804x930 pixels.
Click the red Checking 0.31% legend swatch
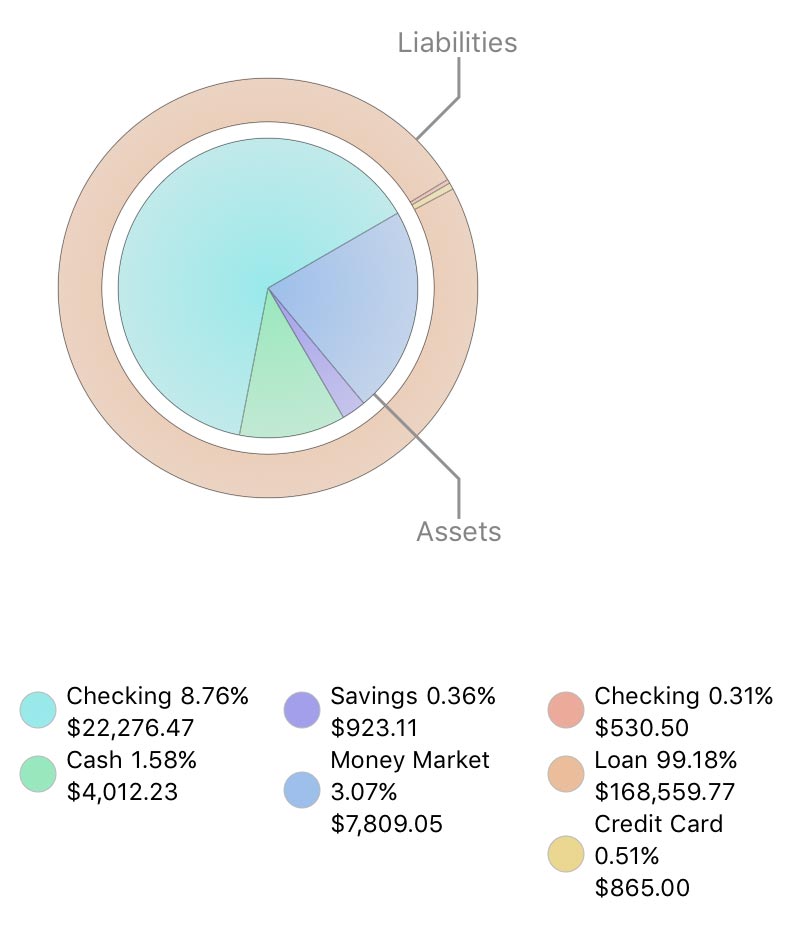click(566, 710)
